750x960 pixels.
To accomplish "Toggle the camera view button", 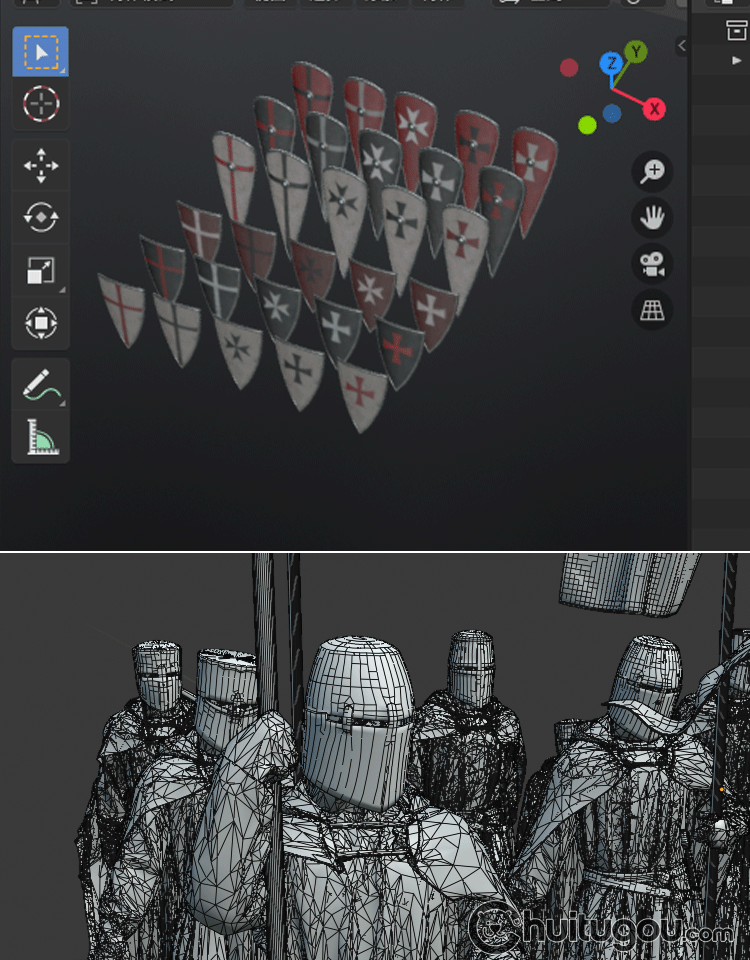I will pyautogui.click(x=652, y=264).
